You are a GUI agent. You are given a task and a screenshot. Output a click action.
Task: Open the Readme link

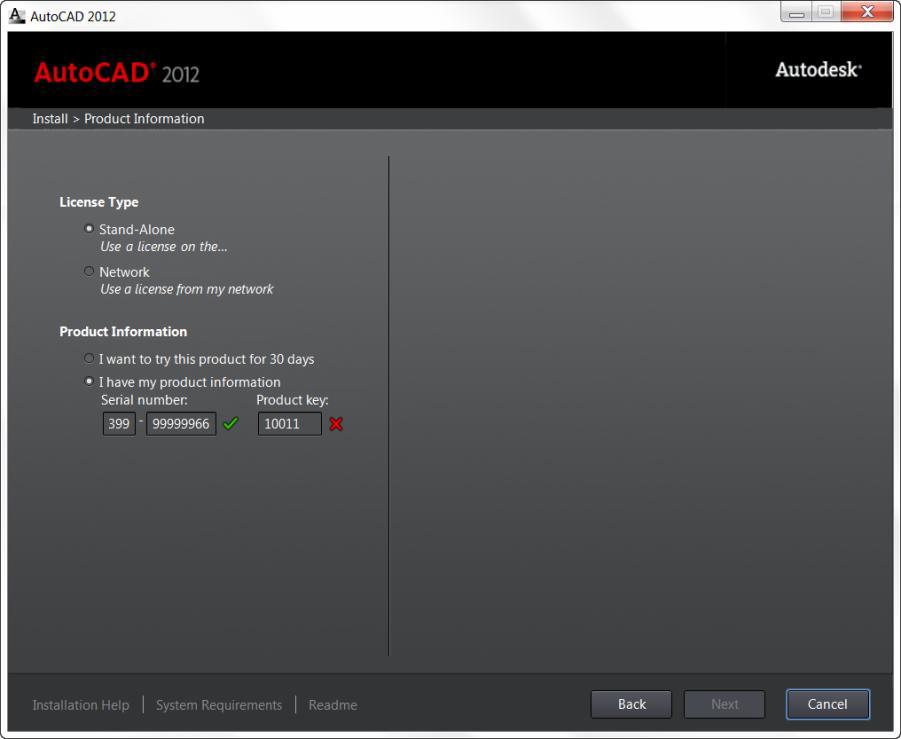click(x=332, y=704)
